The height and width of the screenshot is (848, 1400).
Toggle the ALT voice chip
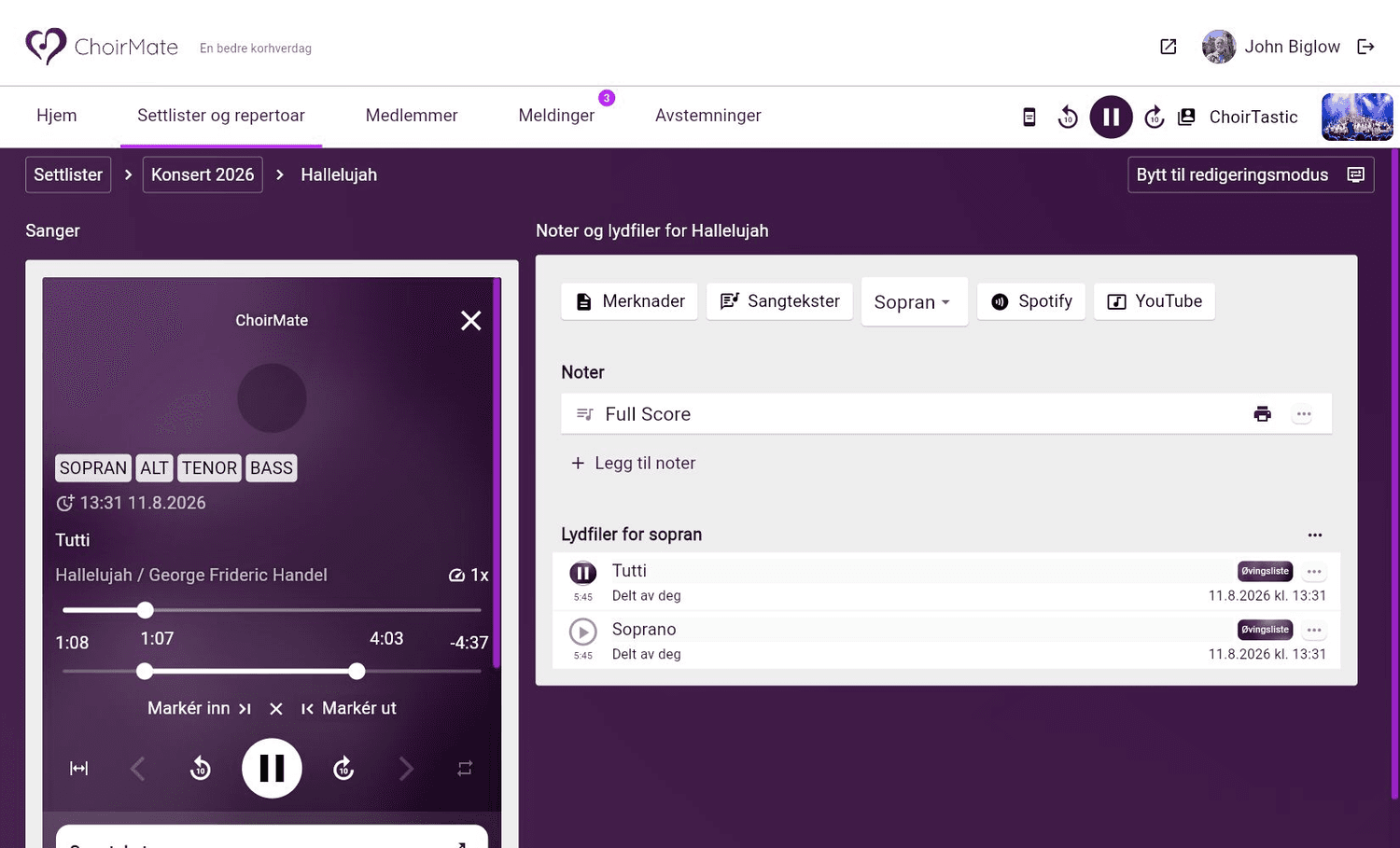[x=155, y=468]
